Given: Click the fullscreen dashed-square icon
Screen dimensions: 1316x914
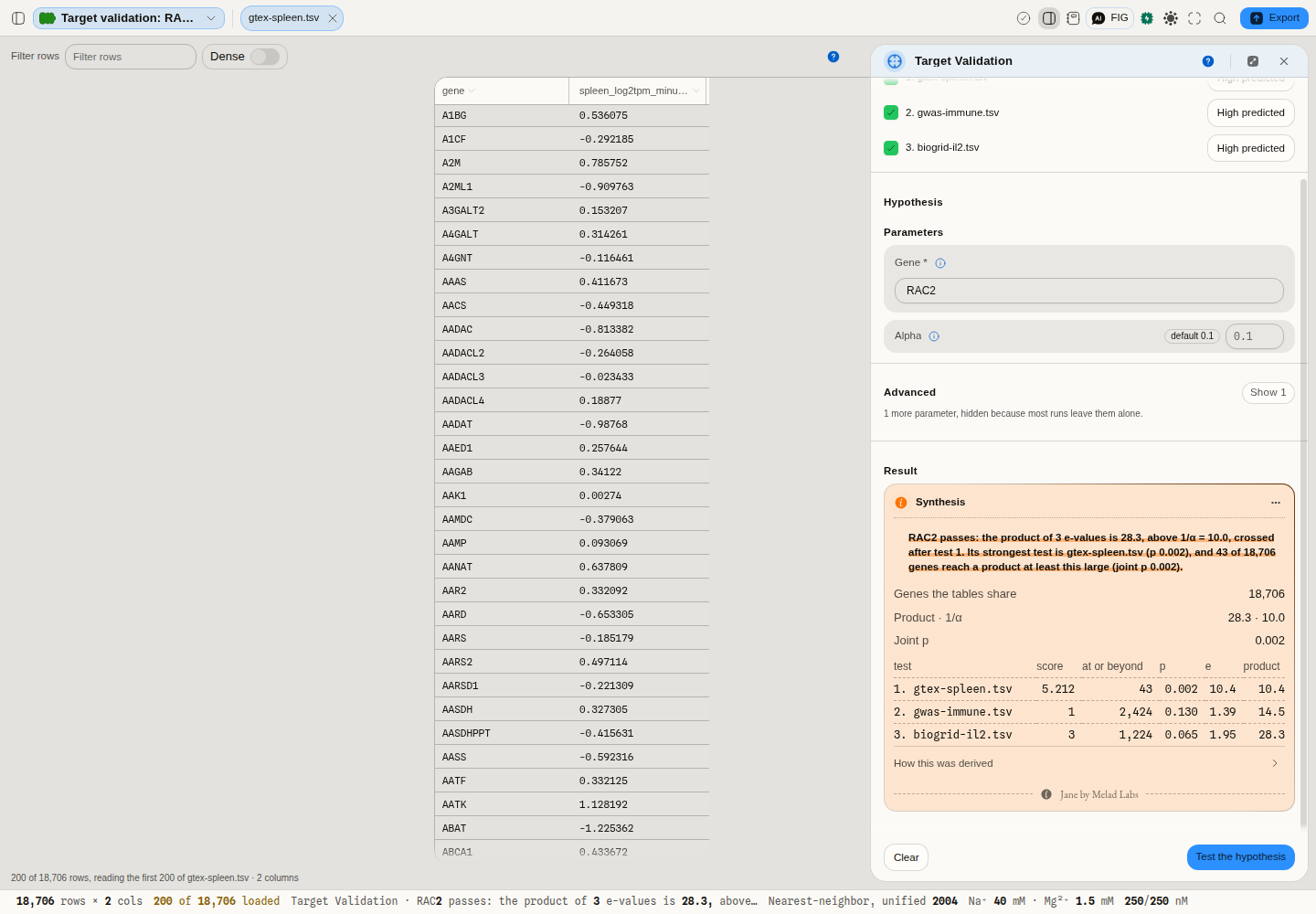Looking at the screenshot, I should click(1194, 18).
